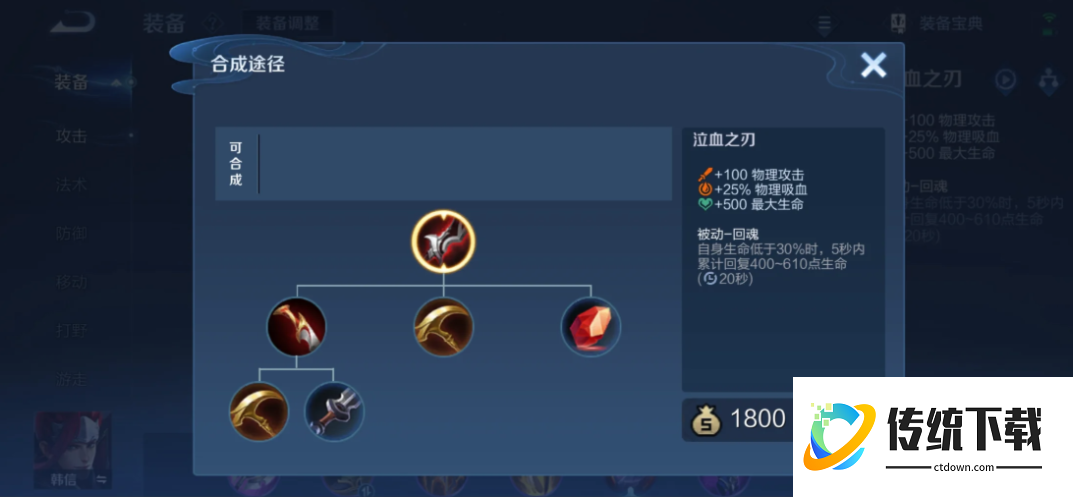
Task: Open the sort dropdown icon in top bar
Action: pos(825,25)
